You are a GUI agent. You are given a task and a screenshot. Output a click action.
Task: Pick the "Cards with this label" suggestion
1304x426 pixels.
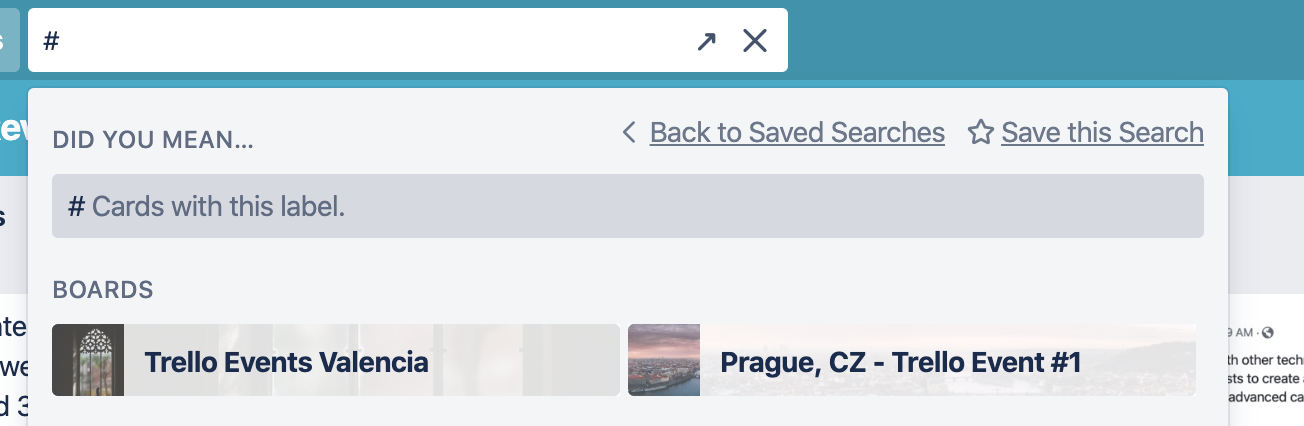[x=628, y=206]
